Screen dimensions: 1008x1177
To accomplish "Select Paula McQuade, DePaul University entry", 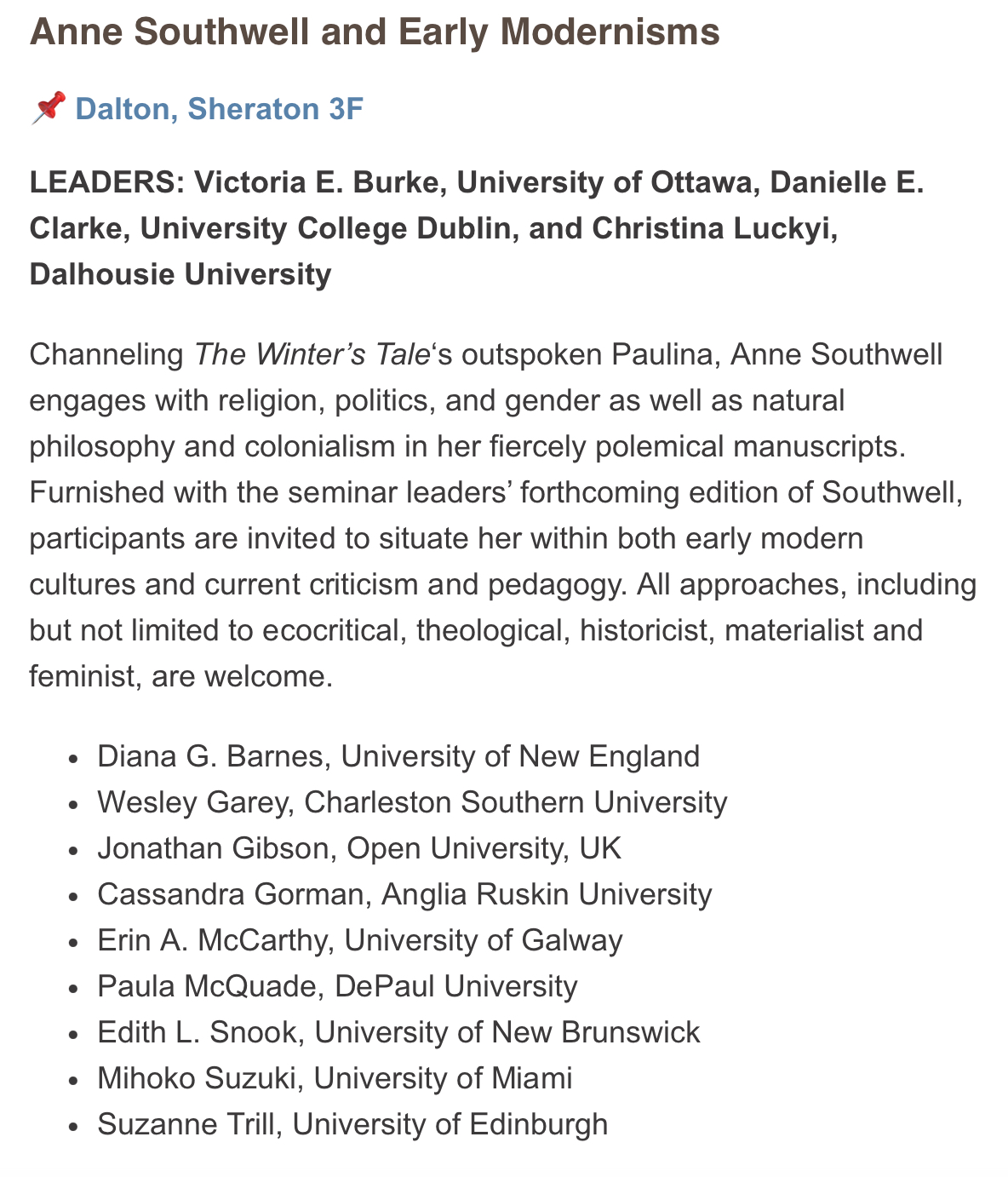I will (337, 986).
